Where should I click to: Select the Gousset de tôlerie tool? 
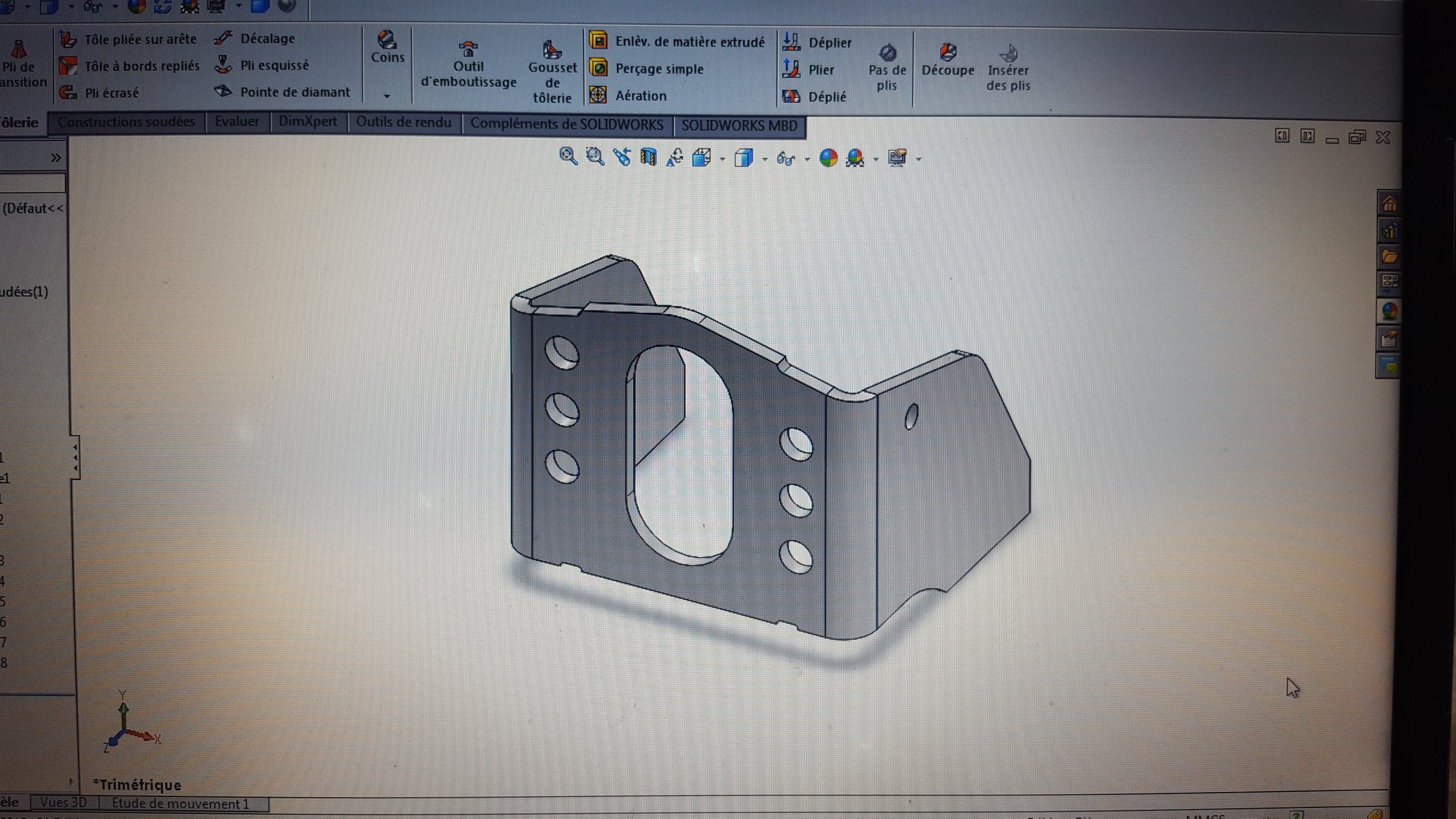[x=552, y=72]
